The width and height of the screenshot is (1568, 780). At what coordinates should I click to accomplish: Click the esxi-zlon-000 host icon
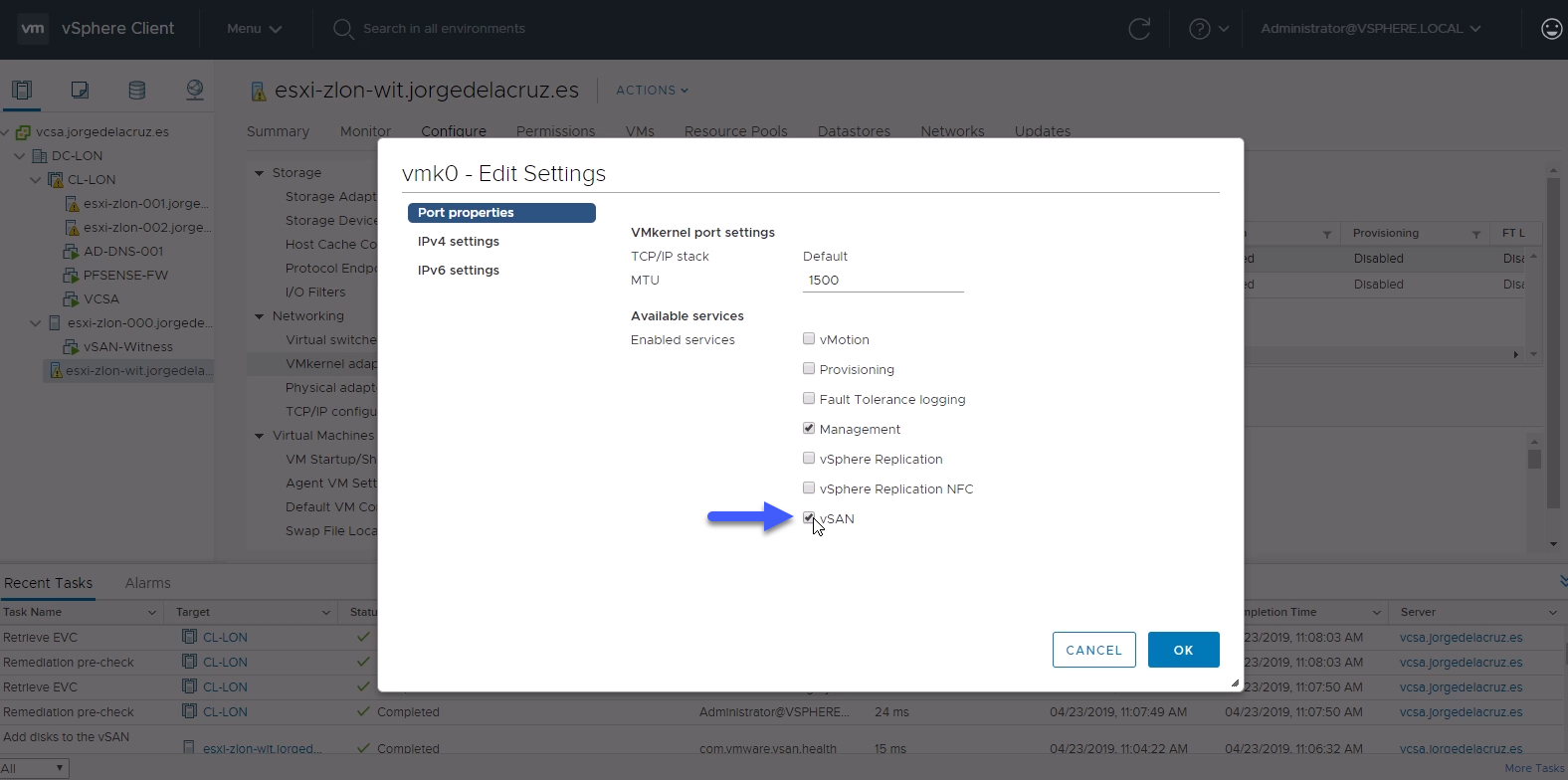click(x=56, y=323)
